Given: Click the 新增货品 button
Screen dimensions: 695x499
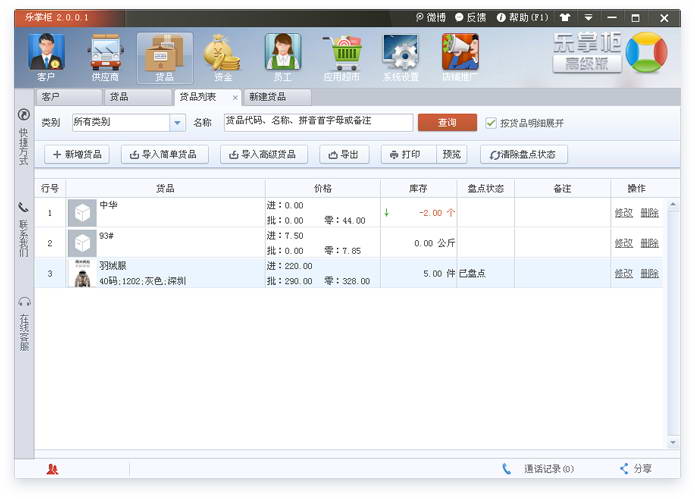Looking at the screenshot, I should [x=77, y=155].
